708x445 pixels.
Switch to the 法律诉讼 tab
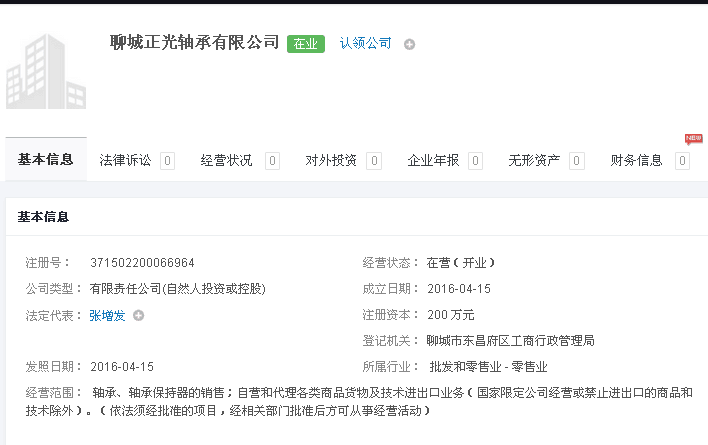(x=126, y=161)
